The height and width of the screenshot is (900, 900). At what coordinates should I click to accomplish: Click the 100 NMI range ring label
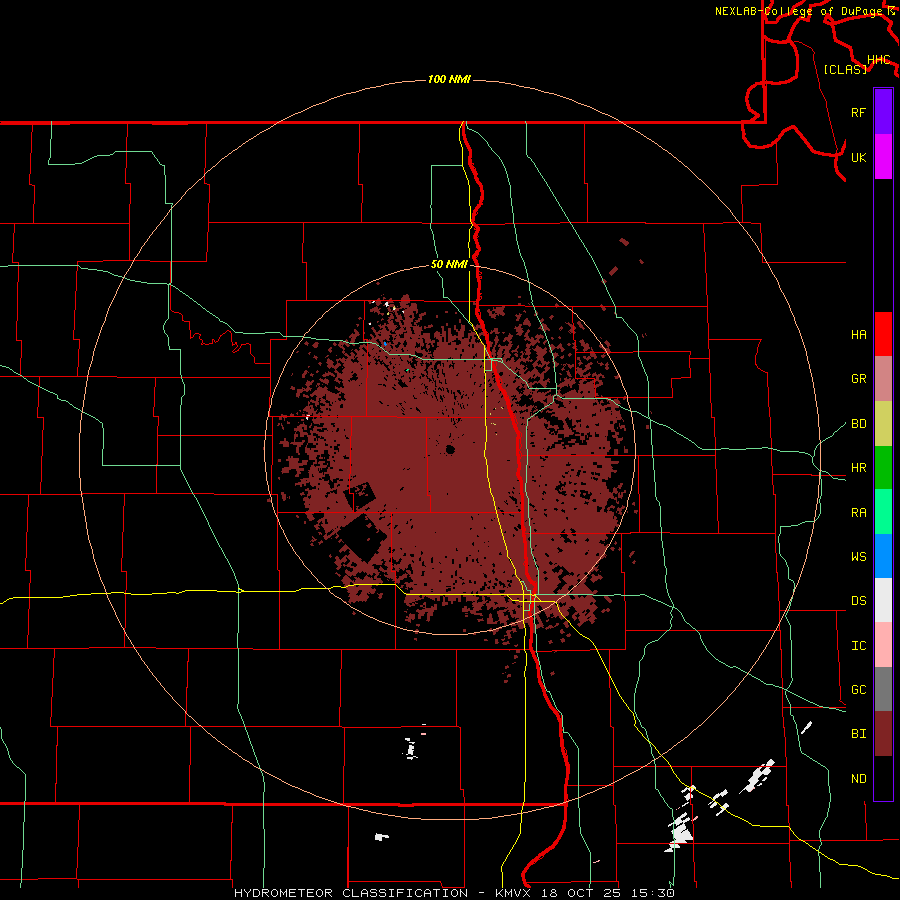point(449,79)
